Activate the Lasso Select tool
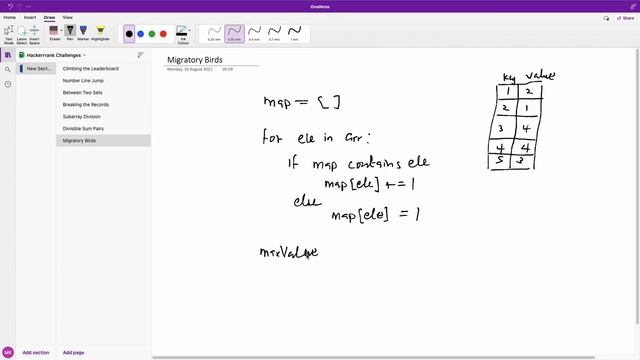 pos(22,34)
